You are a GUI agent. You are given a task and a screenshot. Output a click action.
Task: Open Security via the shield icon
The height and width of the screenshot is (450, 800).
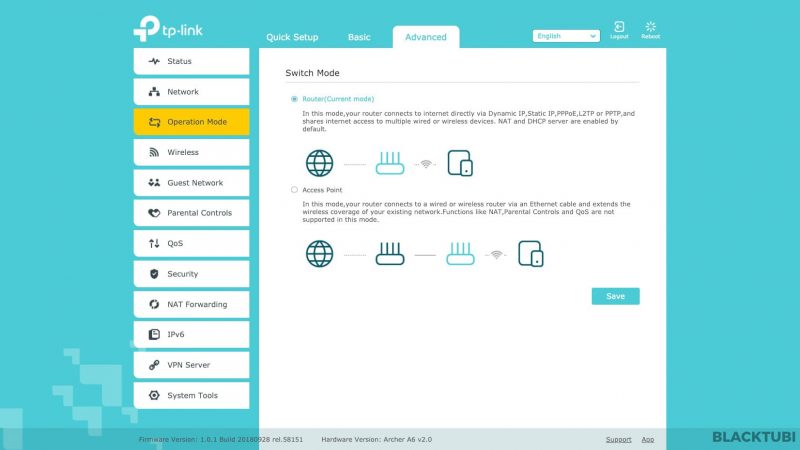[x=154, y=274]
